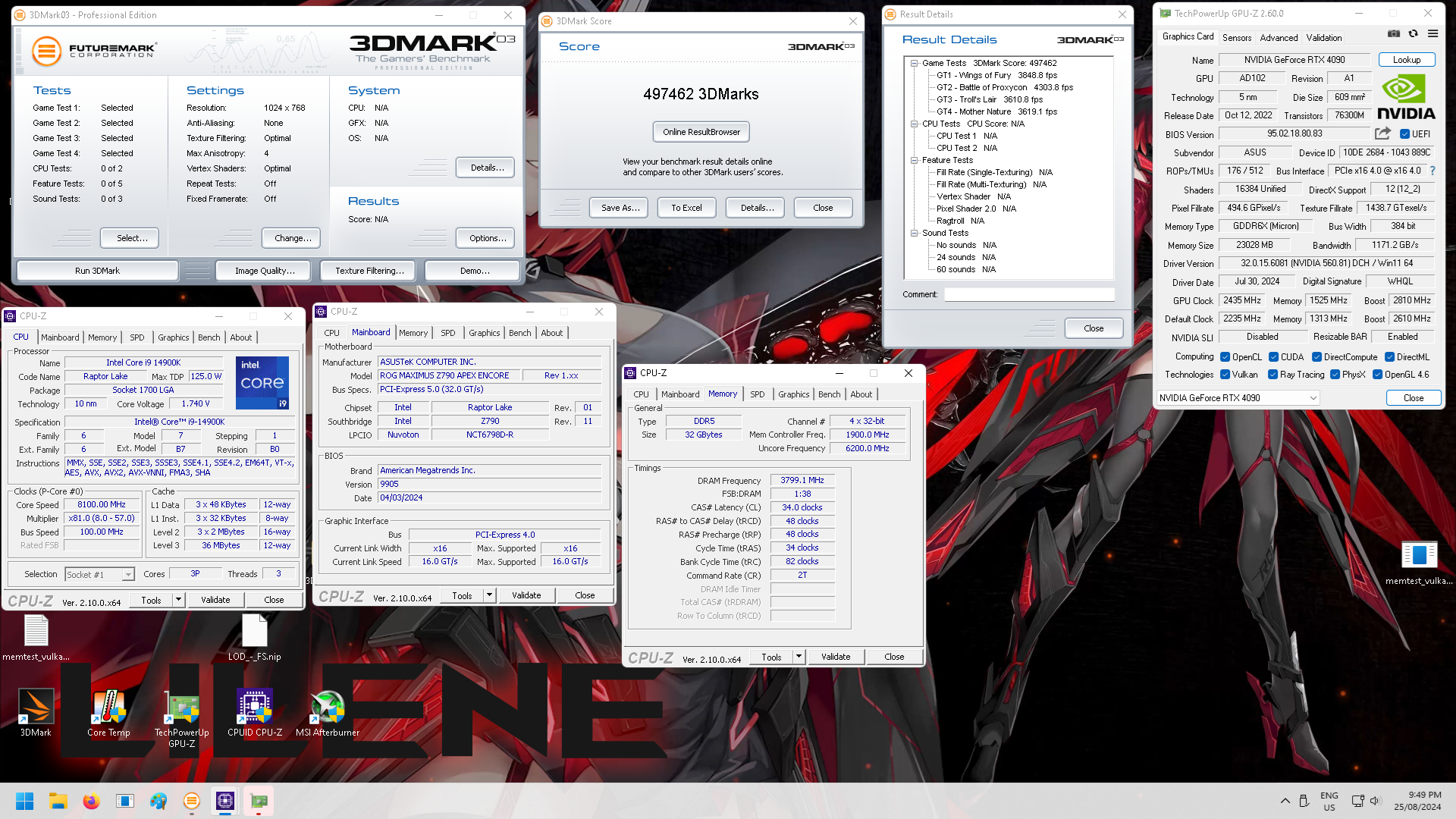Click Run 3DMark button
The width and height of the screenshot is (1456, 819).
point(97,271)
